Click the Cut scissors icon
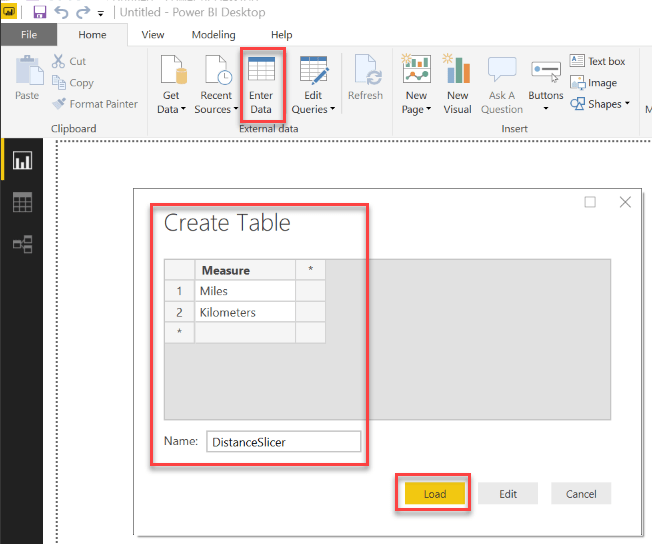The height and width of the screenshot is (544, 652). [x=58, y=61]
